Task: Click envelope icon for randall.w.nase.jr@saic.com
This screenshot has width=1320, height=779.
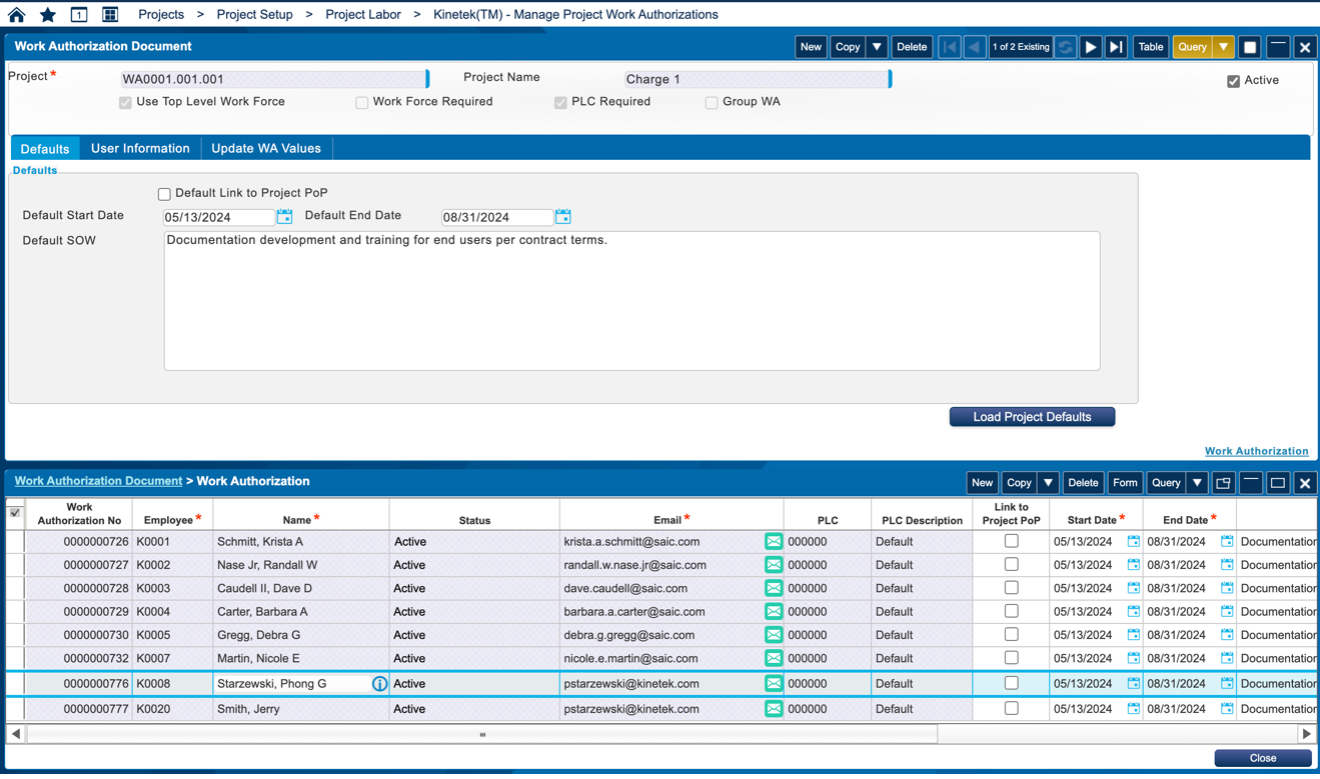Action: pos(773,564)
